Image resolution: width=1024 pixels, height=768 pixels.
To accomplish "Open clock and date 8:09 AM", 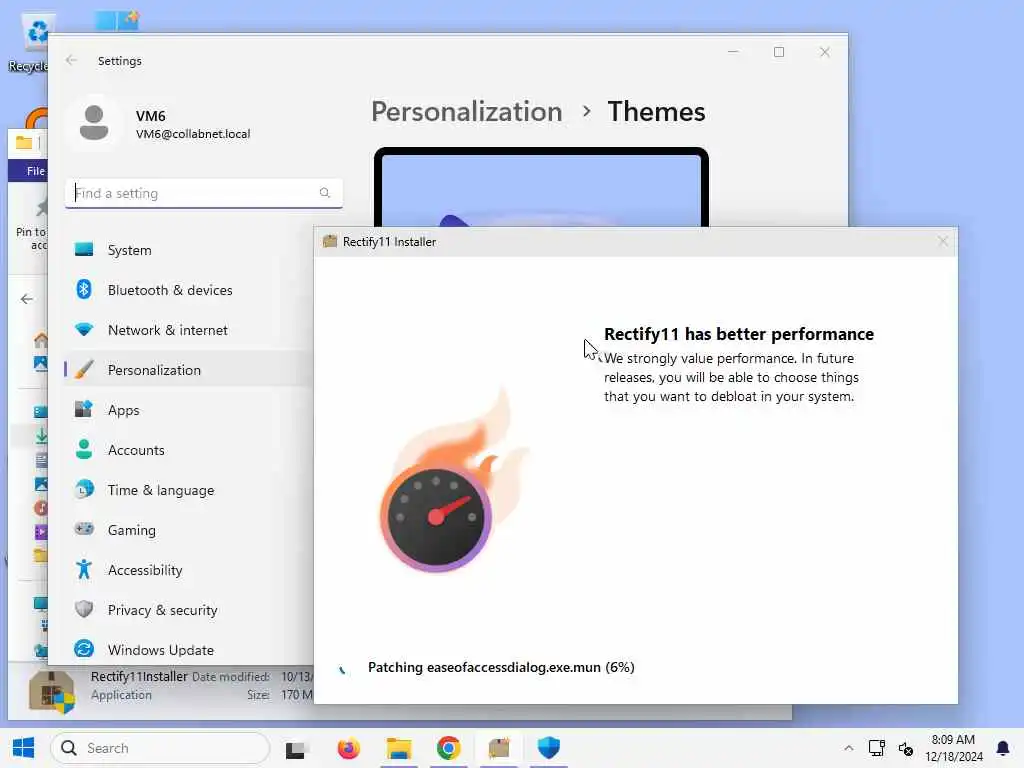I will pyautogui.click(x=953, y=748).
